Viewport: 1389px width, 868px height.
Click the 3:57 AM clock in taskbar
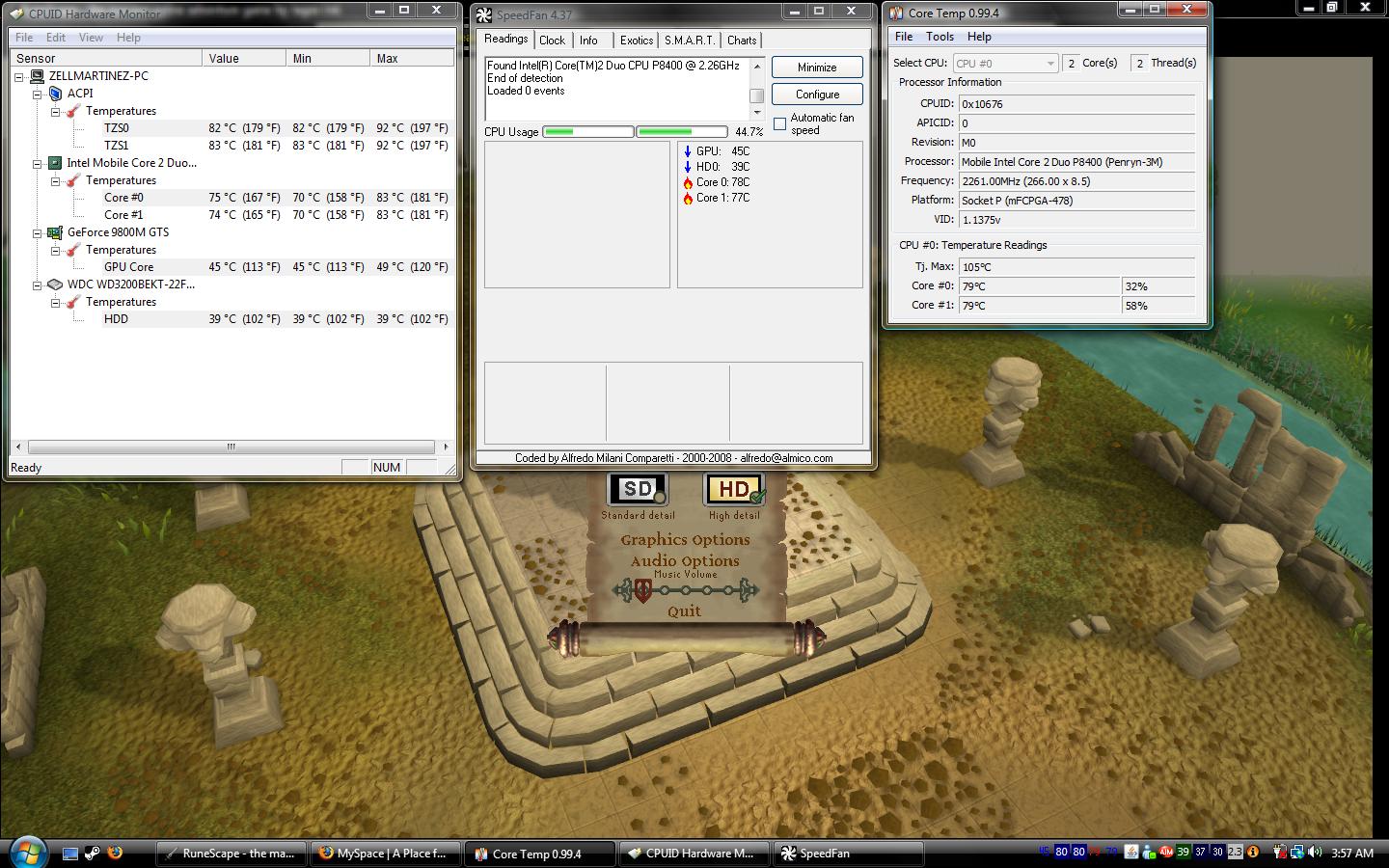(1351, 854)
